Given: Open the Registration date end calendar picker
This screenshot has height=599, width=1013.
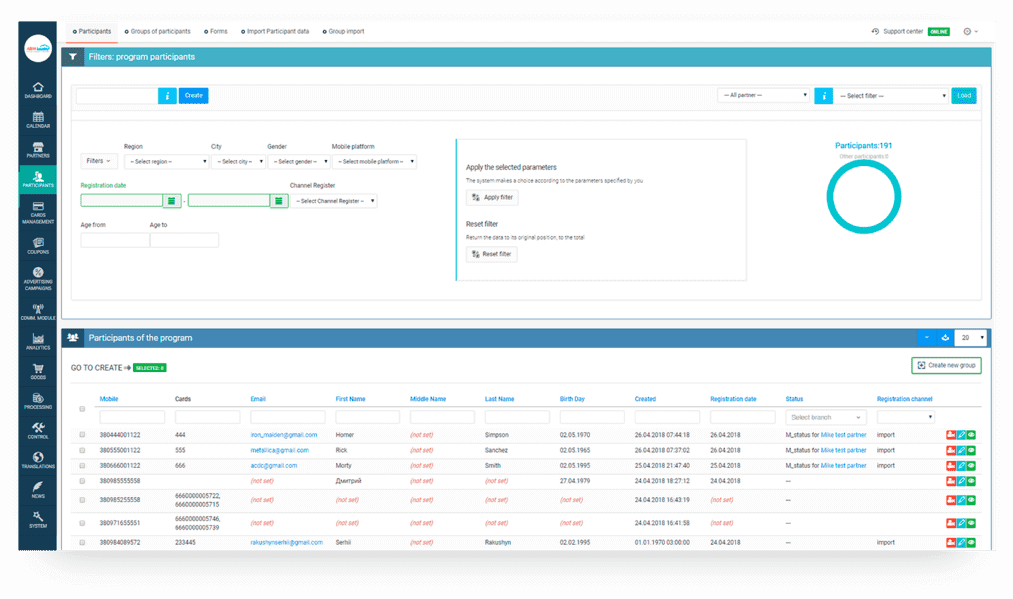Looking at the screenshot, I should click(278, 201).
